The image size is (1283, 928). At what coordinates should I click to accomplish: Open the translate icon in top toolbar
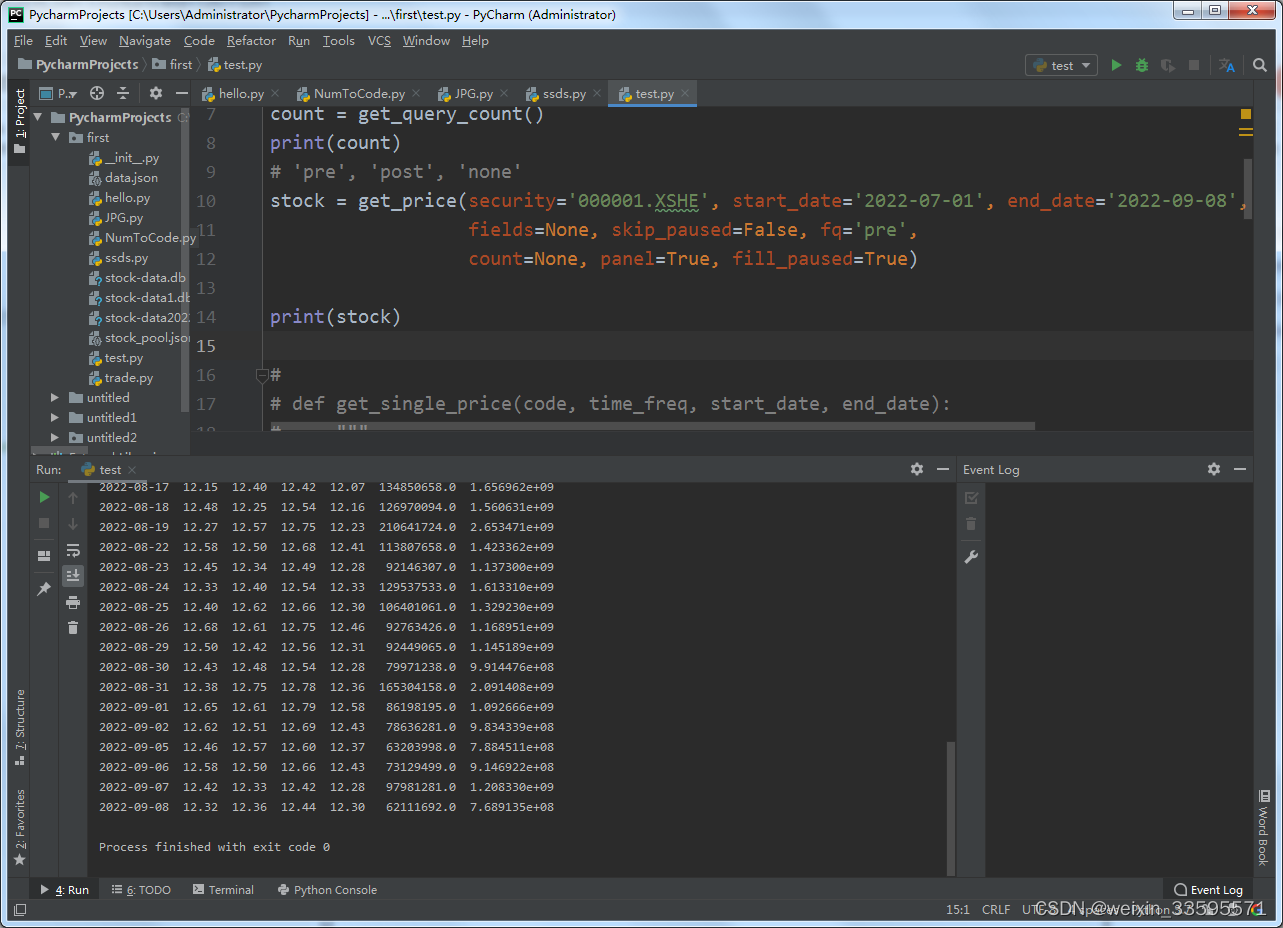(1227, 65)
